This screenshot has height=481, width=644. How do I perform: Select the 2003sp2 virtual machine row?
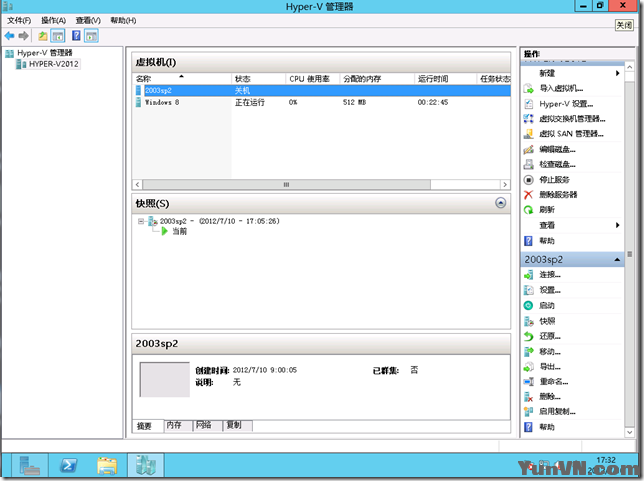(x=322, y=90)
